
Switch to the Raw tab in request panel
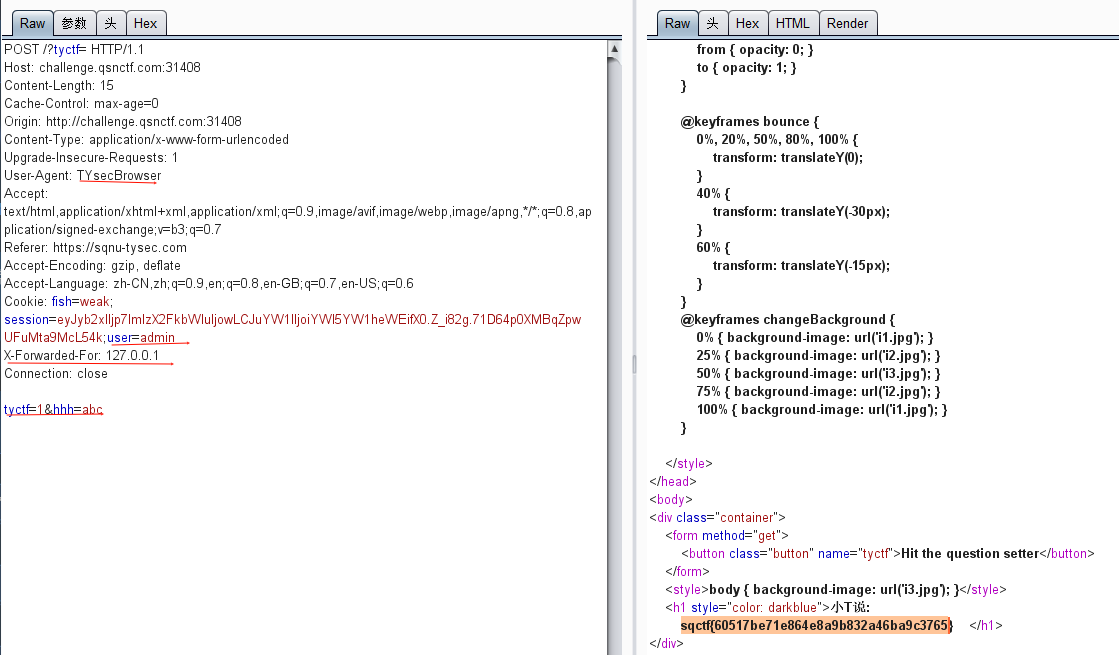tap(32, 23)
